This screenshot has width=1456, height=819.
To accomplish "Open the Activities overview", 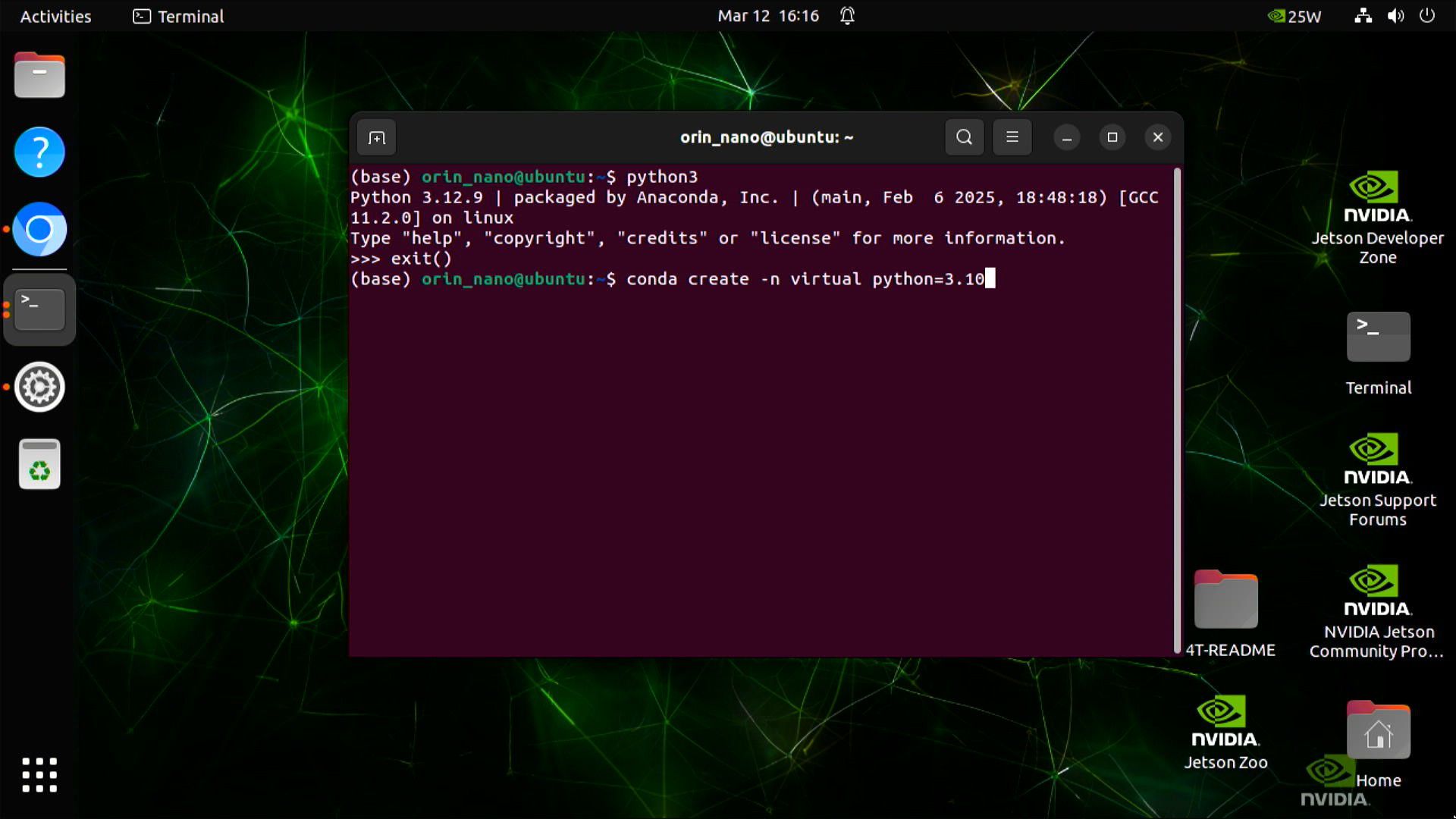I will (x=54, y=16).
